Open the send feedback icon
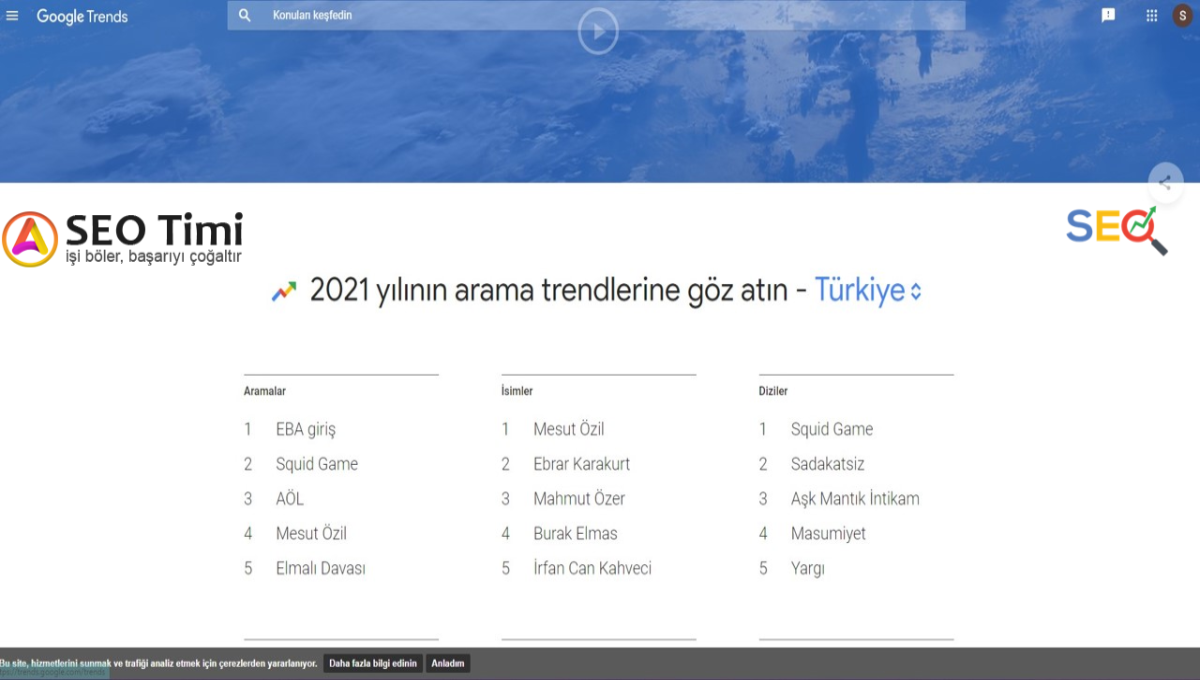The width and height of the screenshot is (1200, 680). [1108, 16]
